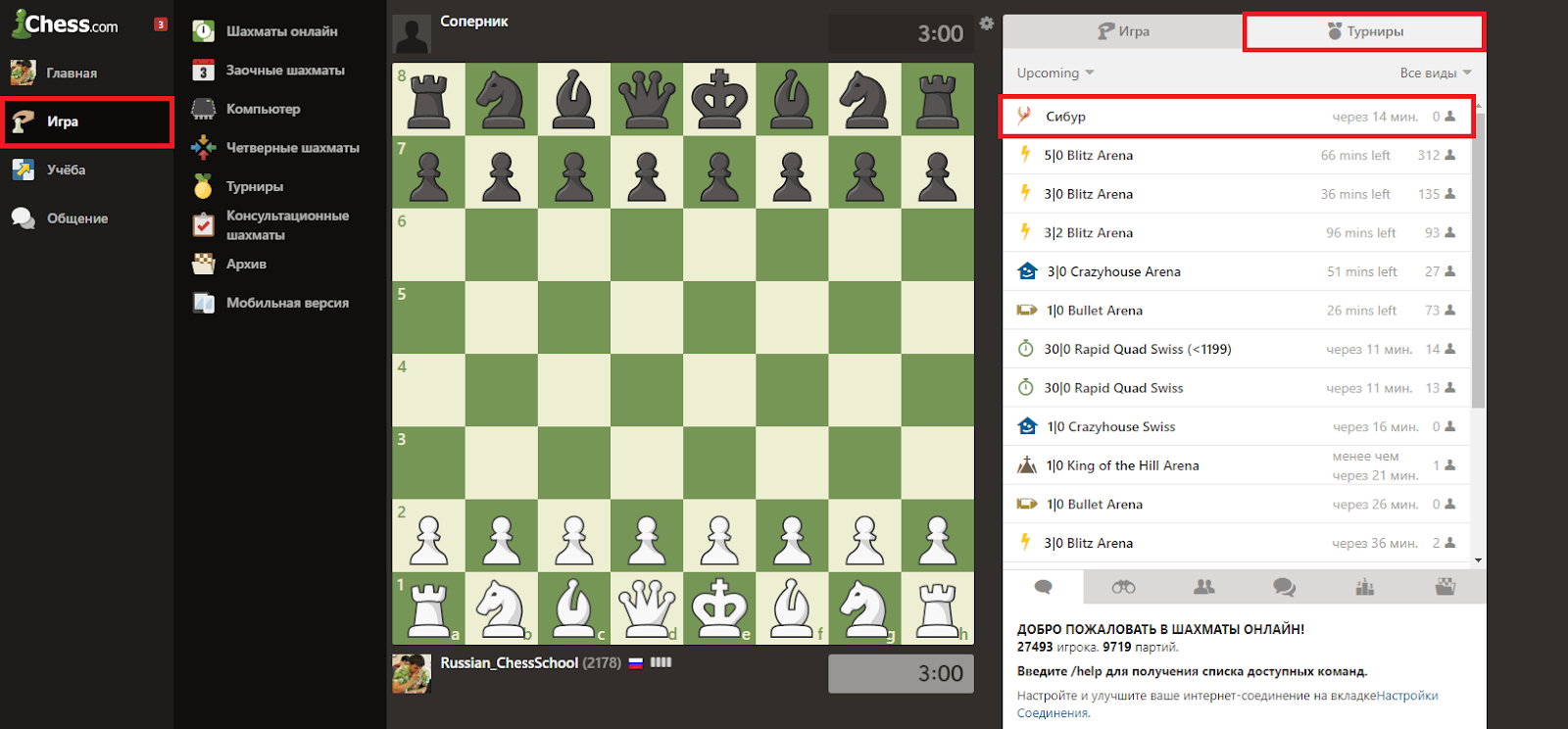The height and width of the screenshot is (729, 1568).
Task: Click the Сибур tournament icon
Action: click(1025, 116)
